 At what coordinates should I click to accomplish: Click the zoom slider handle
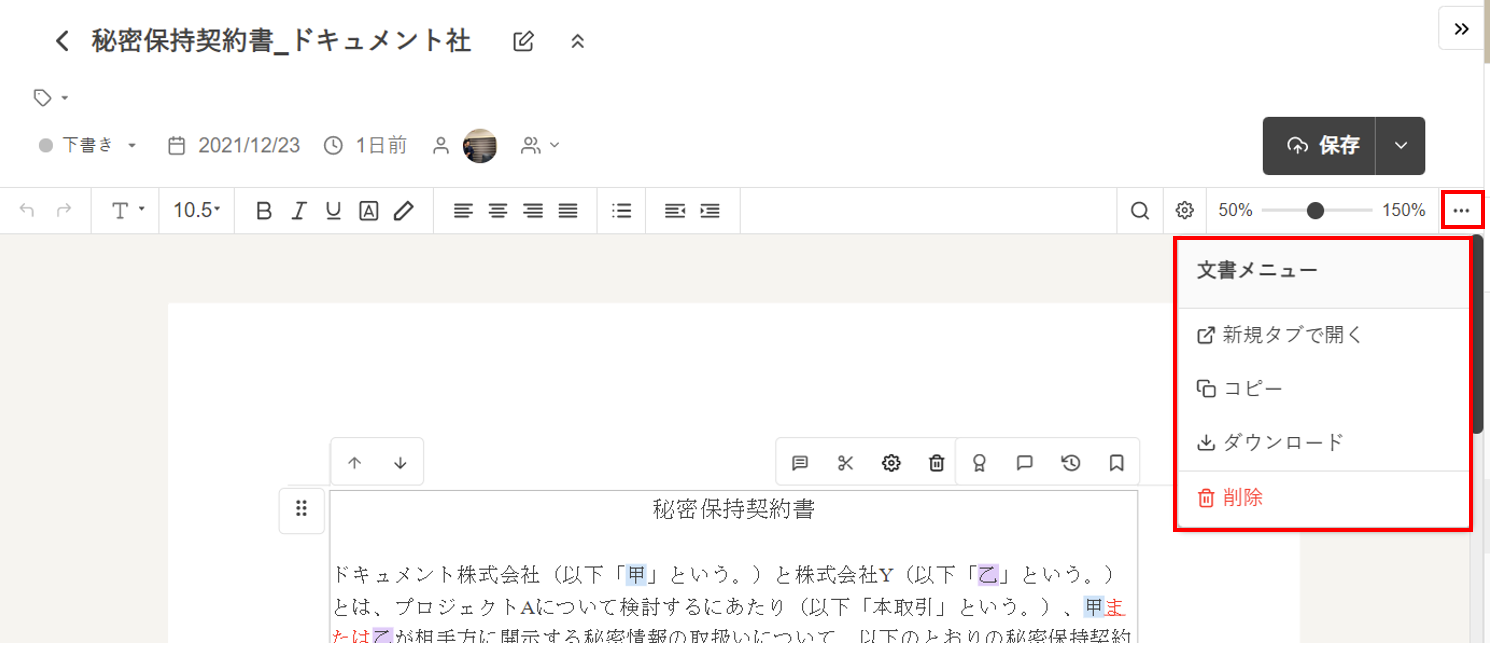pyautogui.click(x=1315, y=211)
